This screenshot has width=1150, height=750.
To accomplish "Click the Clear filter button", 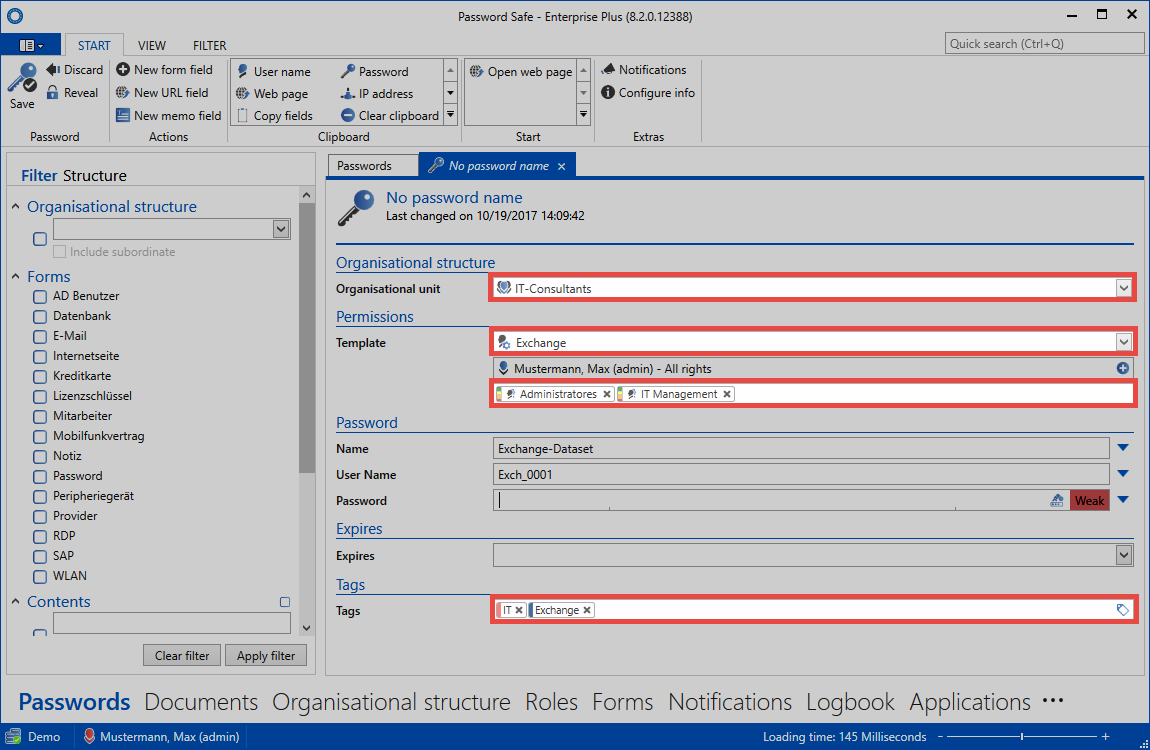I will pos(182,655).
